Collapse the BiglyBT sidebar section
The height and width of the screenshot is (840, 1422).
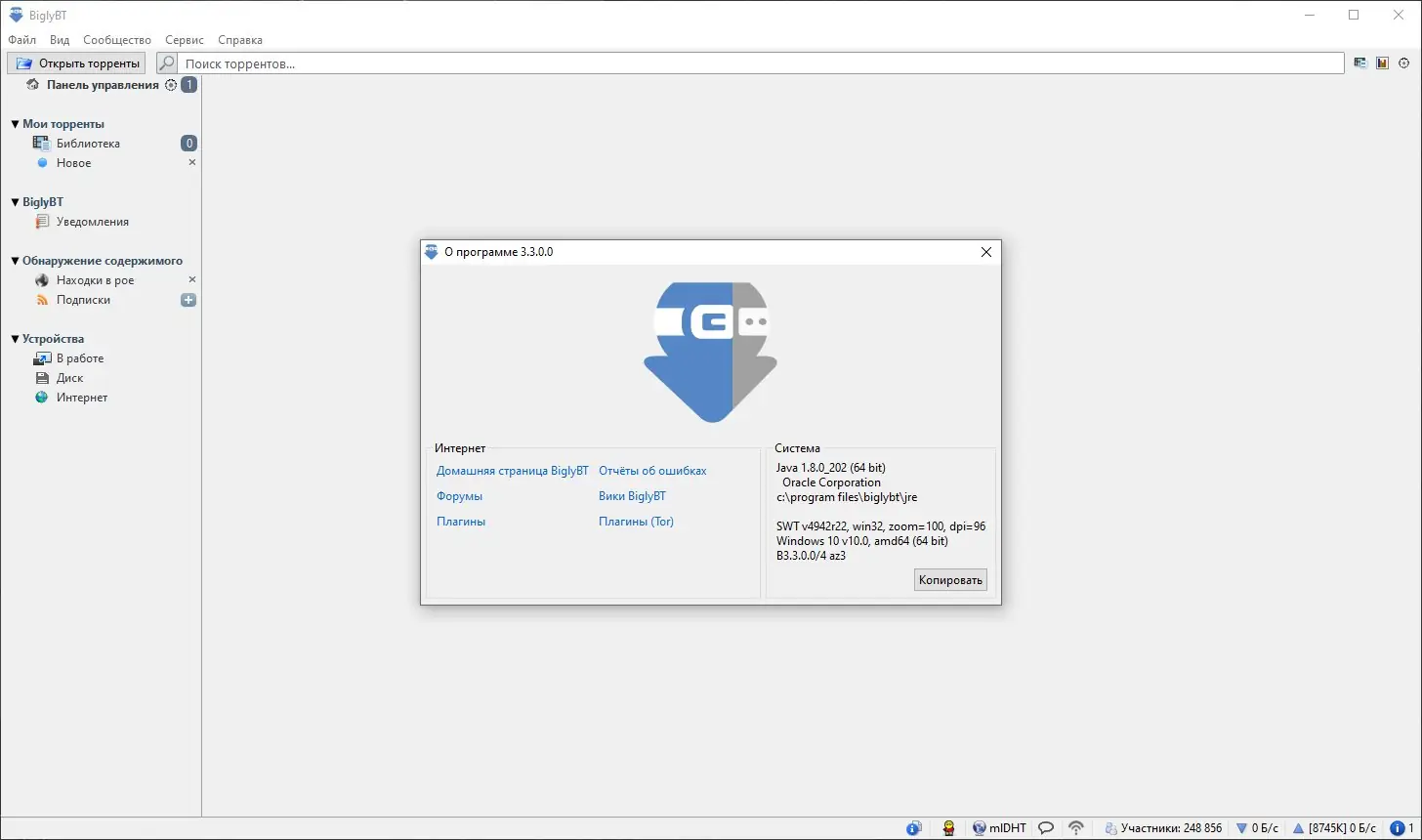tap(15, 202)
